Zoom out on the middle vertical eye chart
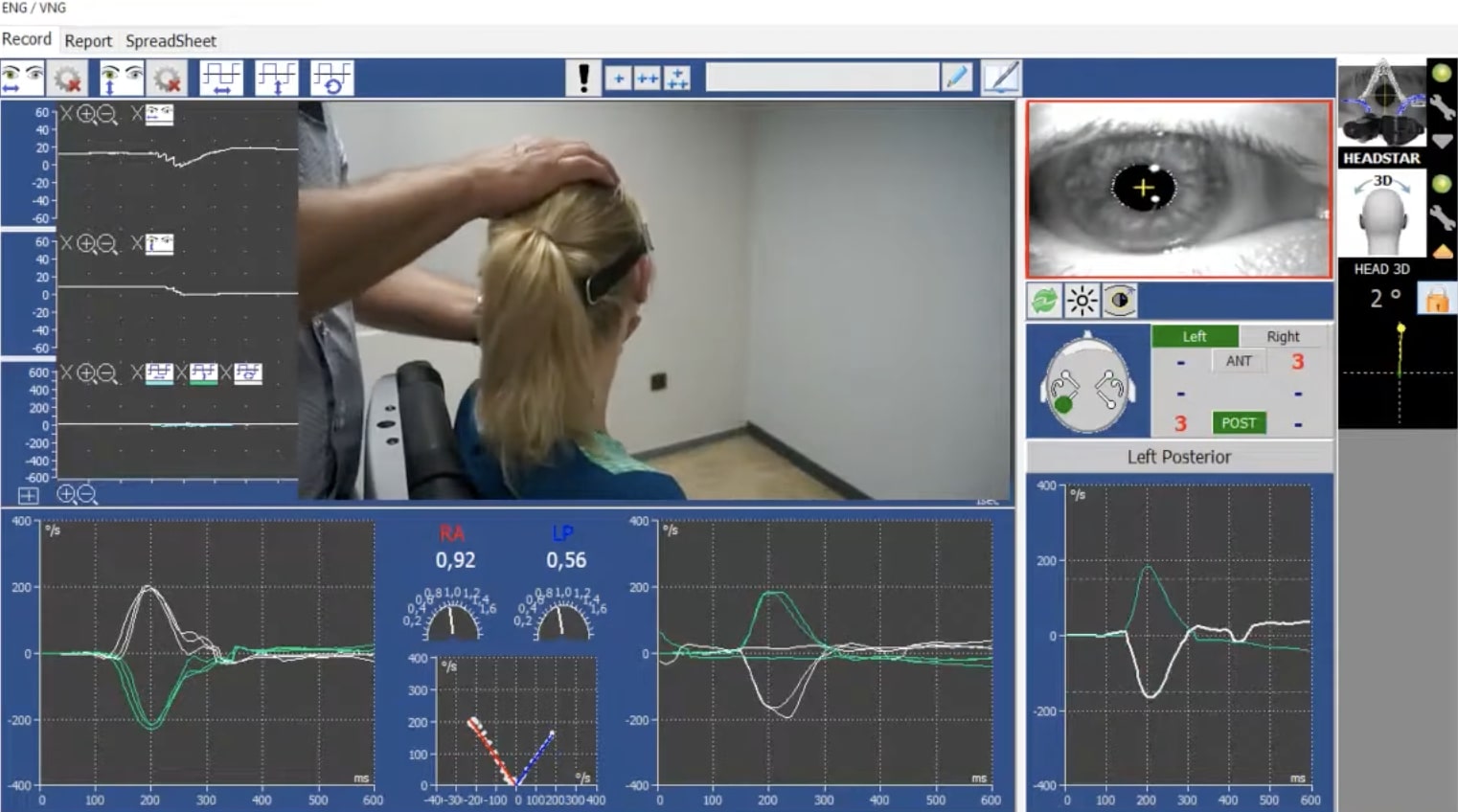The height and width of the screenshot is (812, 1458). (107, 244)
